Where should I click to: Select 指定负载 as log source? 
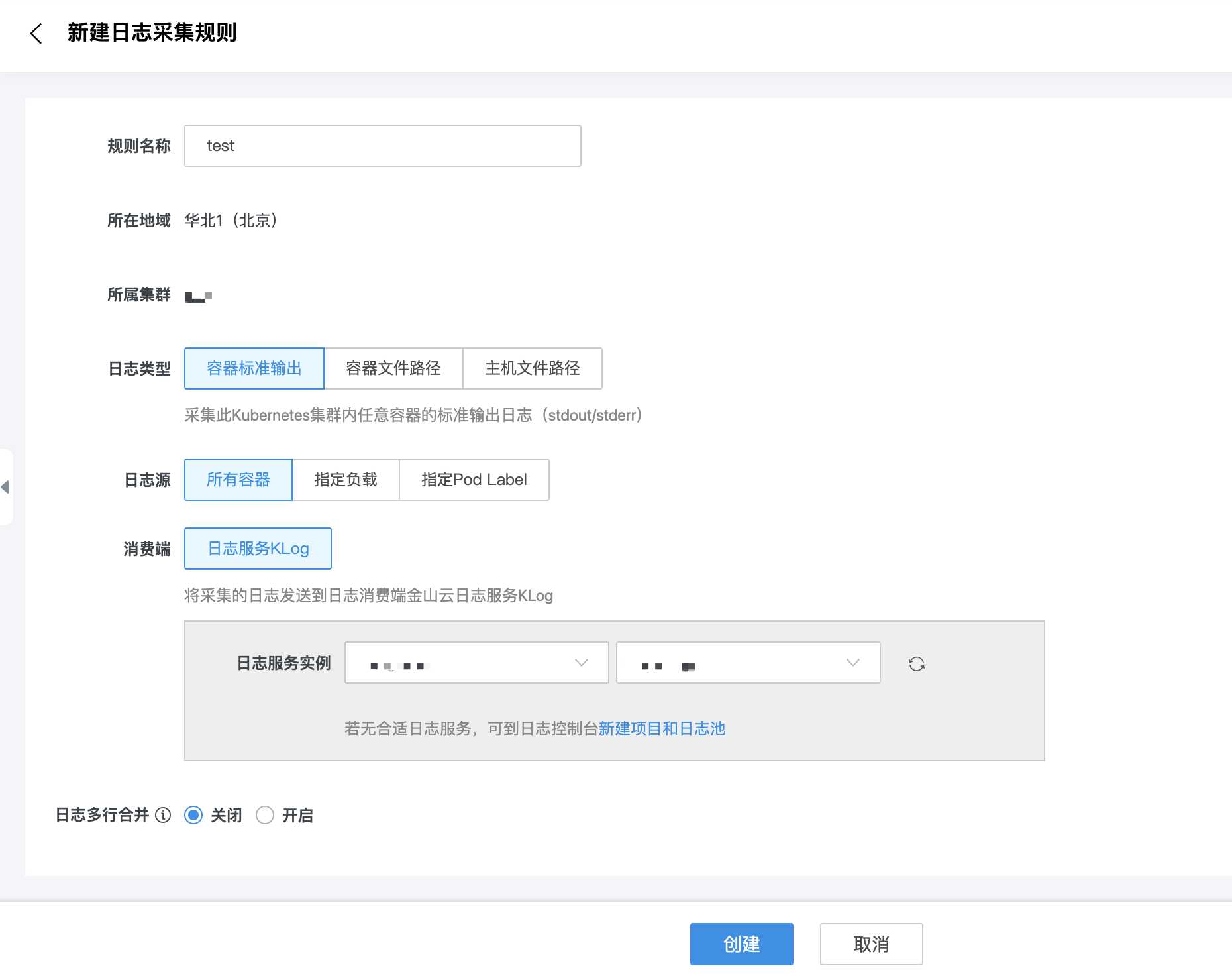[x=346, y=480]
